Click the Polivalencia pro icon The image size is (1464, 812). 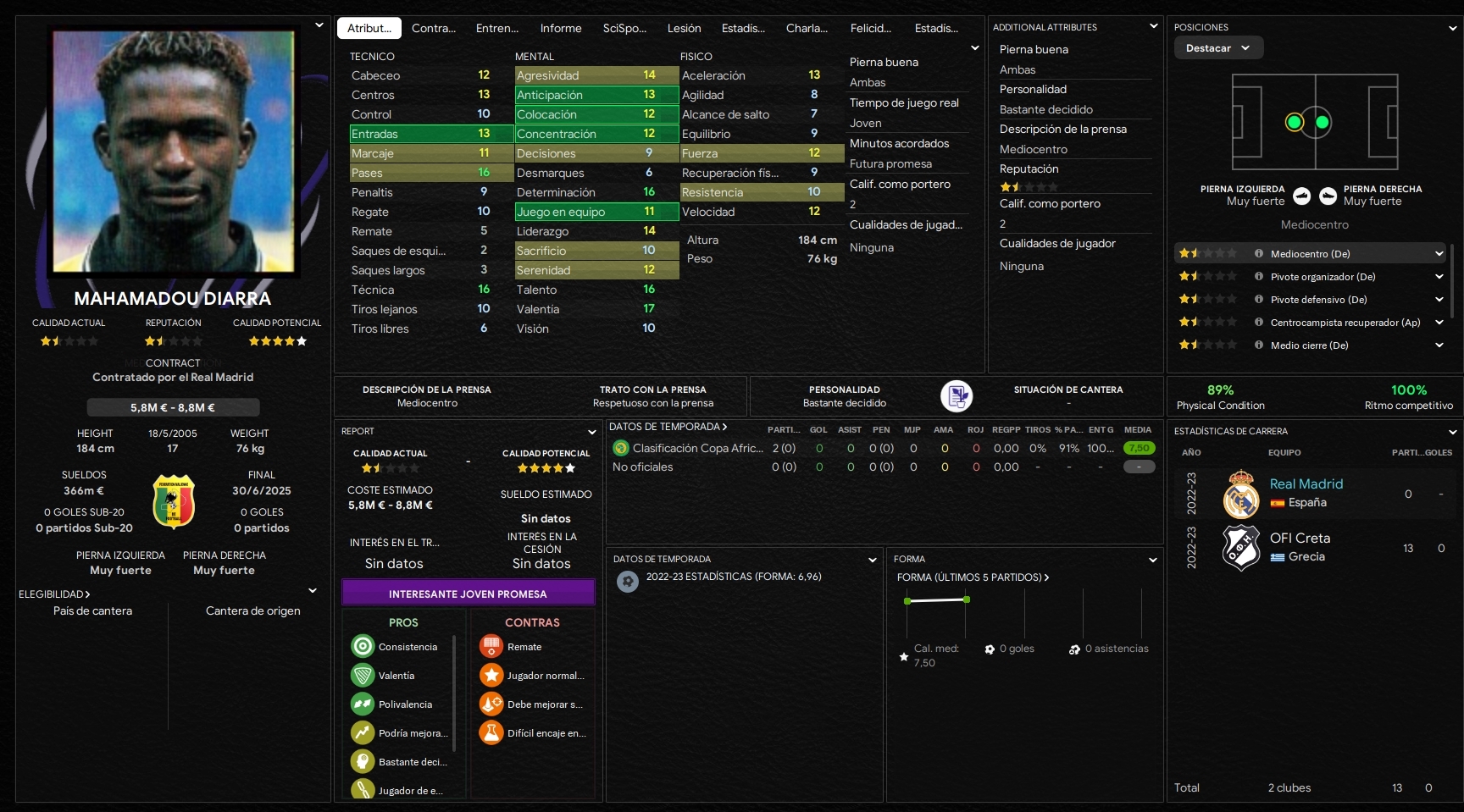tap(363, 704)
